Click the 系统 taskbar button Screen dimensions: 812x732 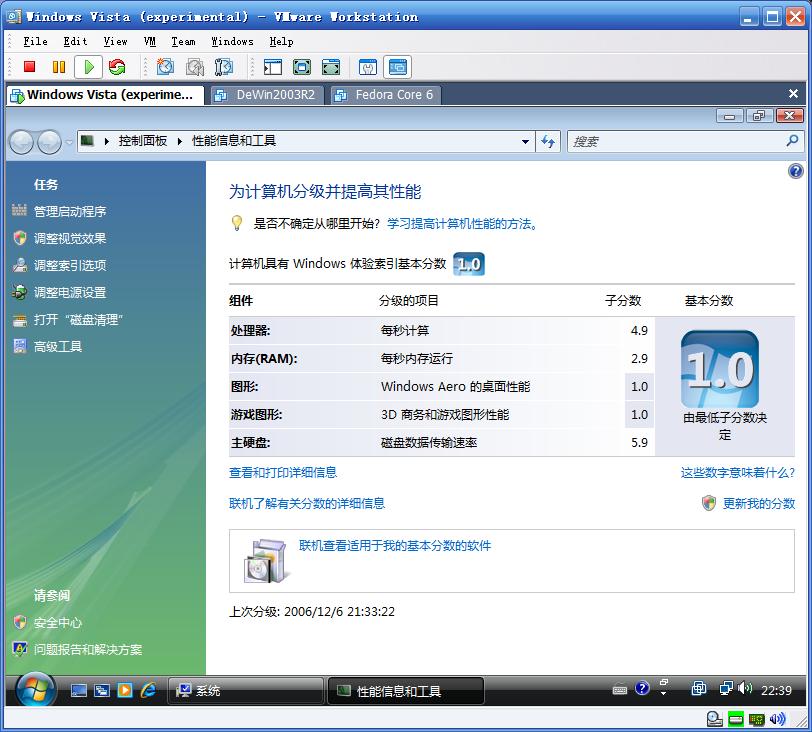coord(246,691)
